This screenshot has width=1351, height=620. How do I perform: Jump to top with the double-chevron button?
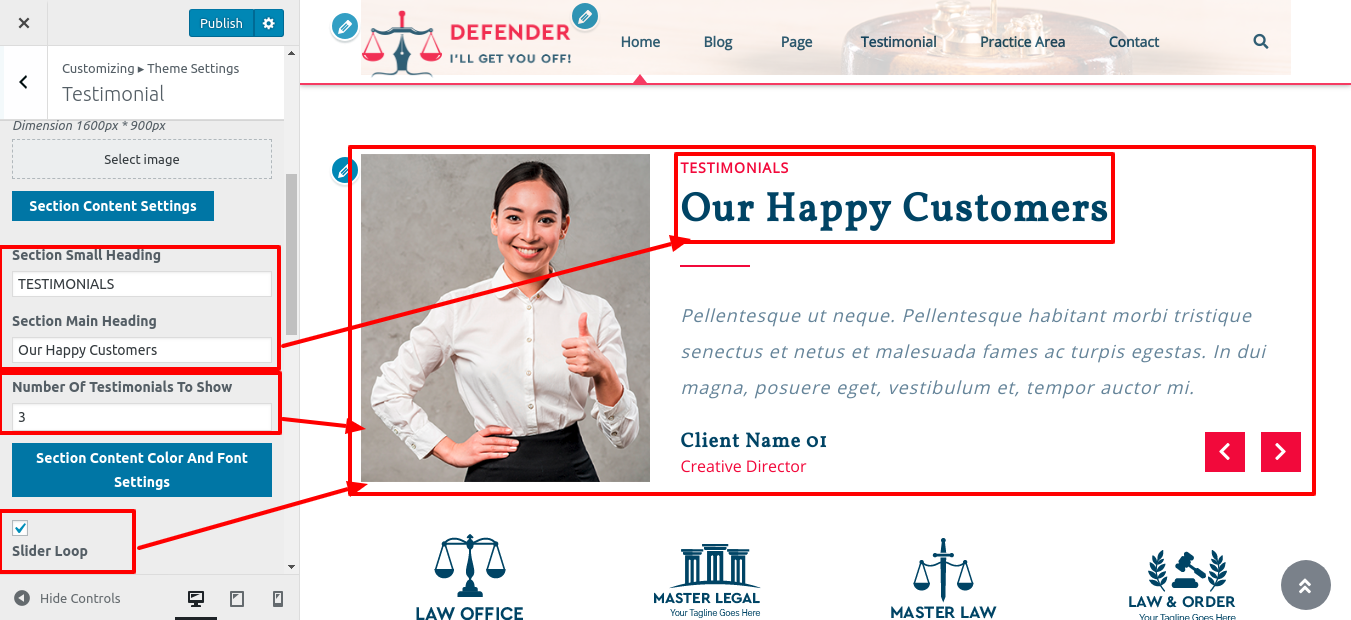click(1306, 585)
